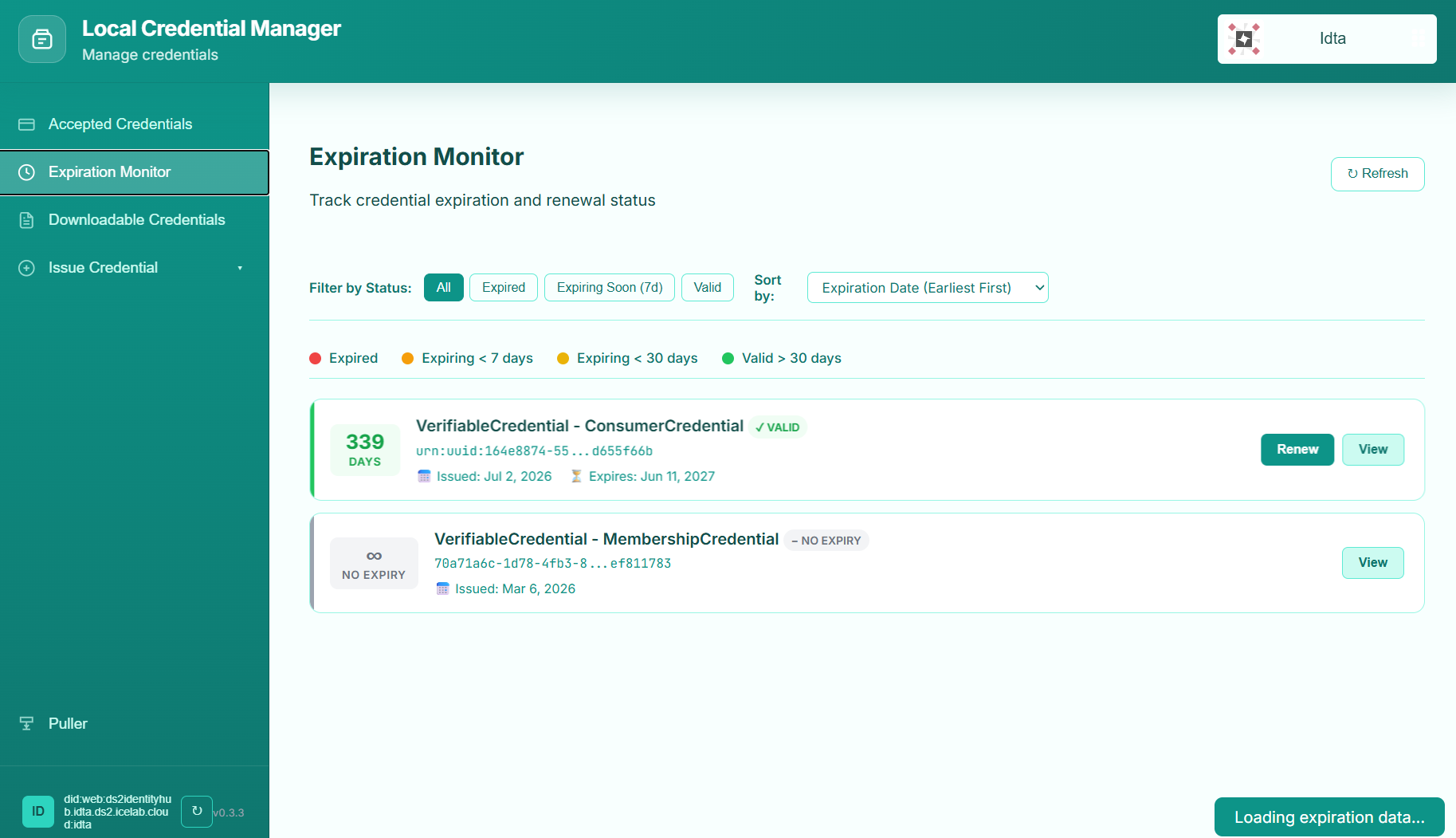Open the Idta account selector
Viewport: 1456px width, 838px height.
tap(1327, 39)
